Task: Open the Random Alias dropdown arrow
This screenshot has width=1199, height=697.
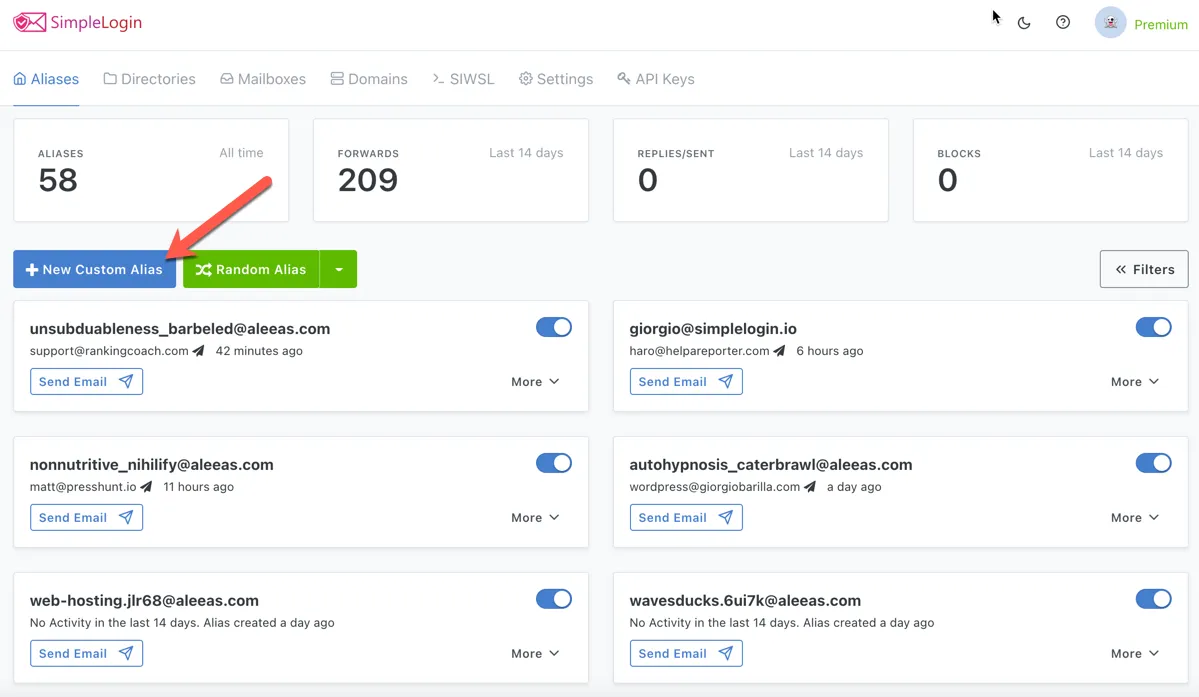Action: coord(338,269)
